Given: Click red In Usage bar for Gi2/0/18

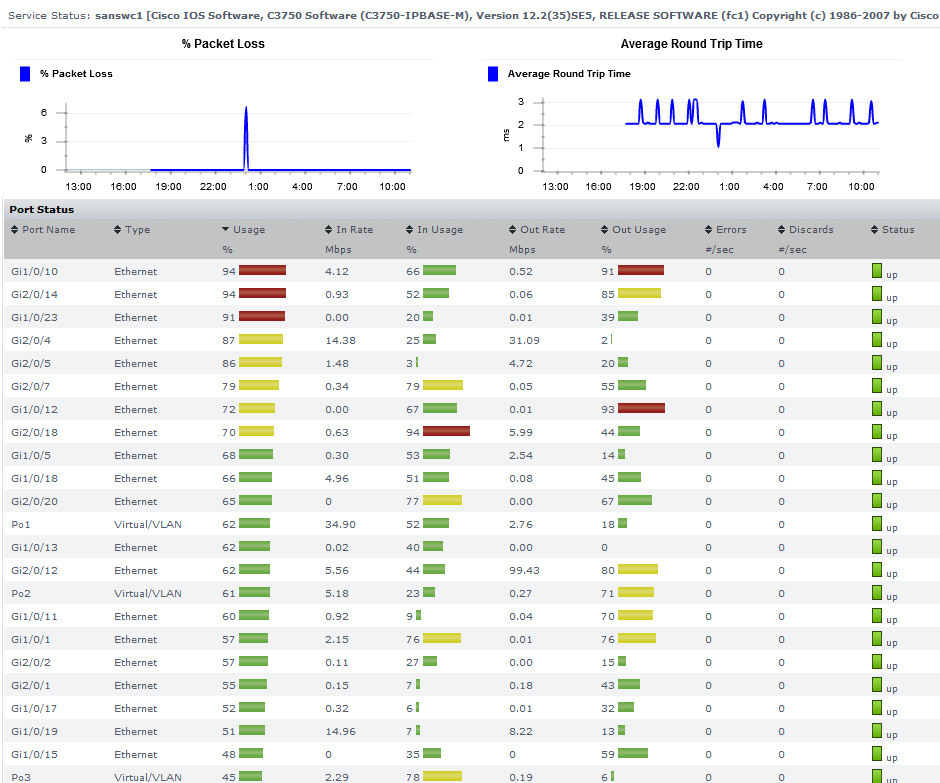Looking at the screenshot, I should pyautogui.click(x=446, y=431).
